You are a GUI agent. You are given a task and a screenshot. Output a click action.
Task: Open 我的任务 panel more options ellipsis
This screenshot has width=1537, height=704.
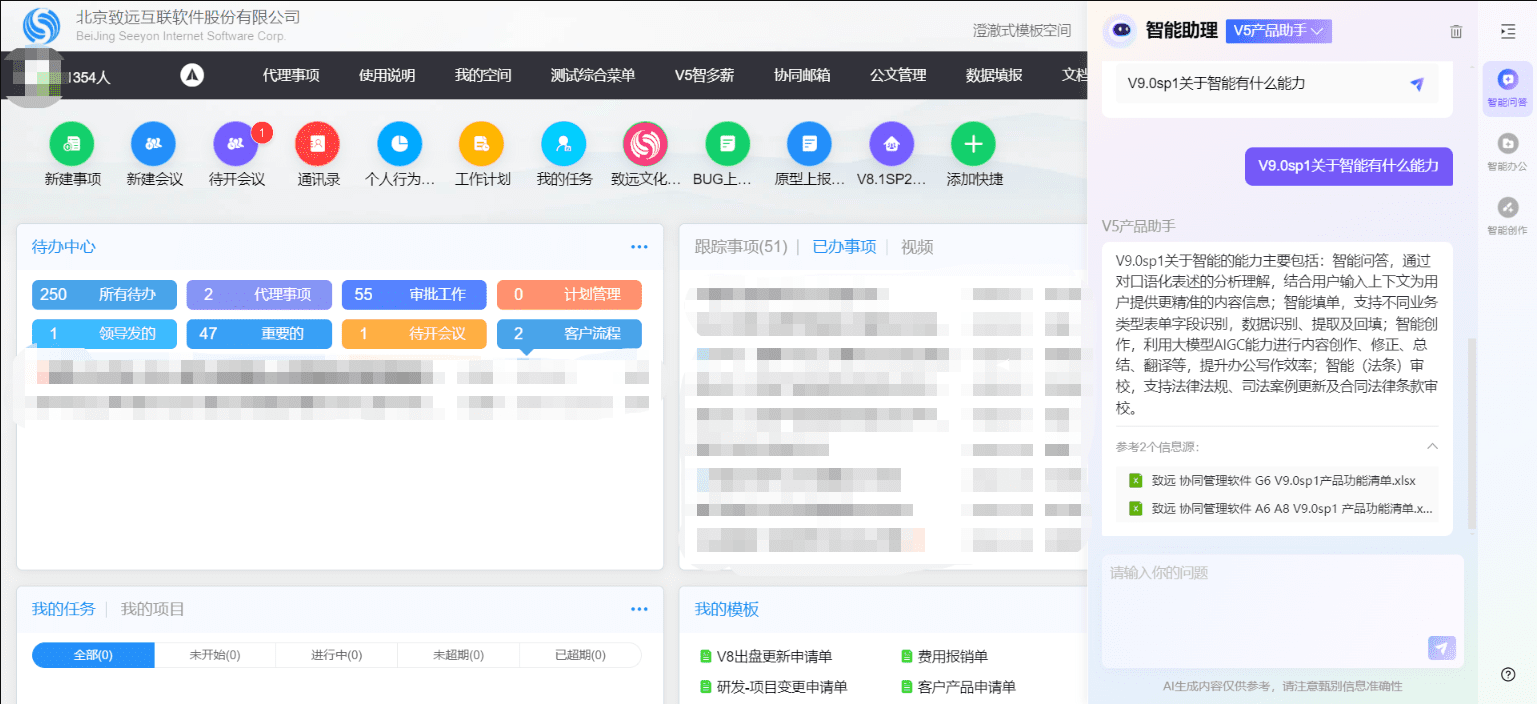(x=639, y=609)
